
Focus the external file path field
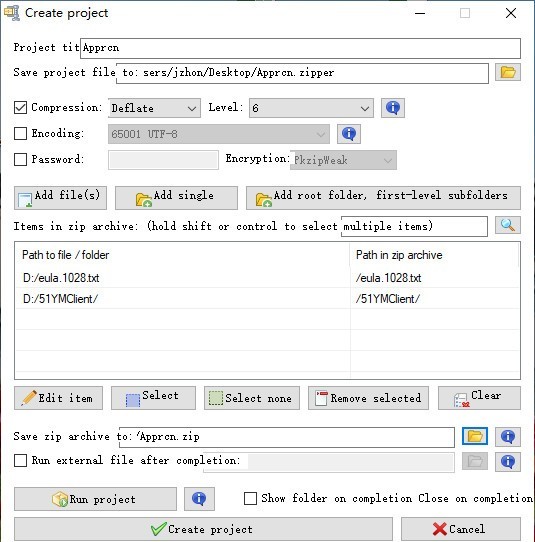point(329,462)
